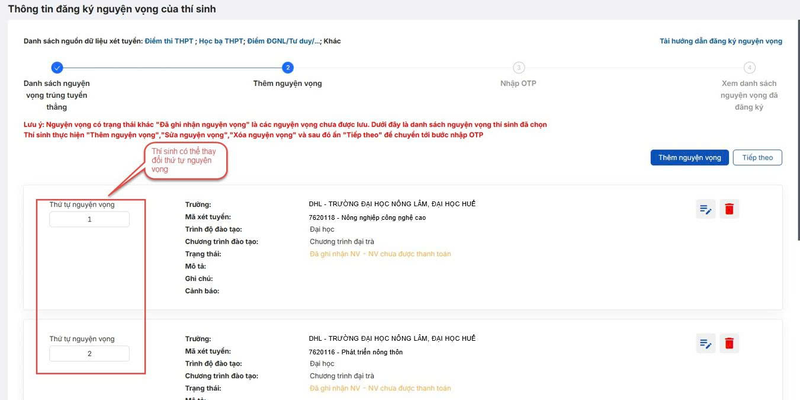Delete the Phát triển nông thôn wish
This screenshot has height=400, width=800.
click(730, 344)
